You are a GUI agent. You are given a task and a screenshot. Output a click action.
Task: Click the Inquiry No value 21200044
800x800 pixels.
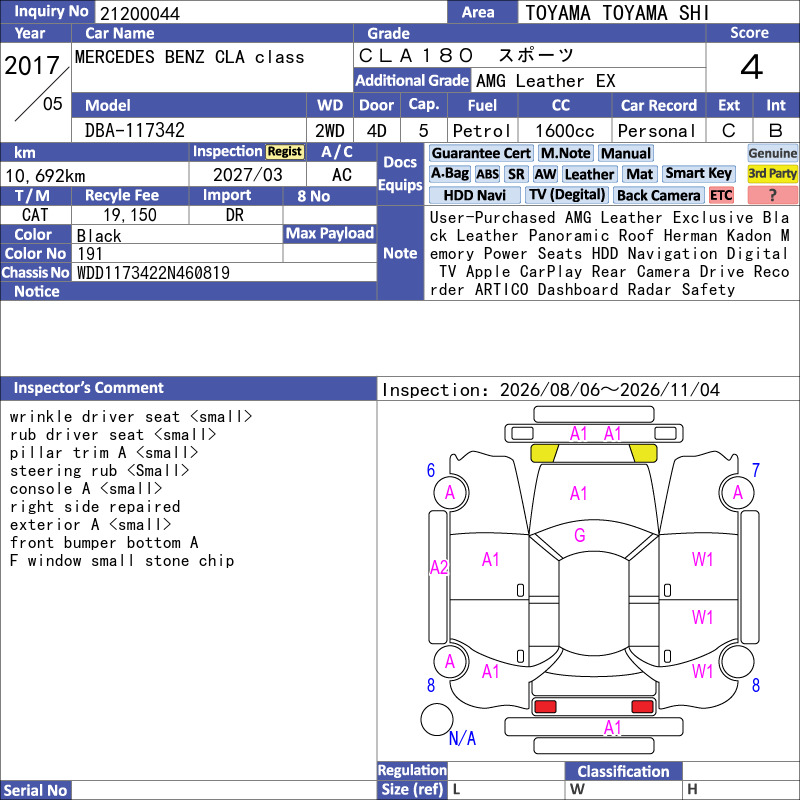[140, 13]
